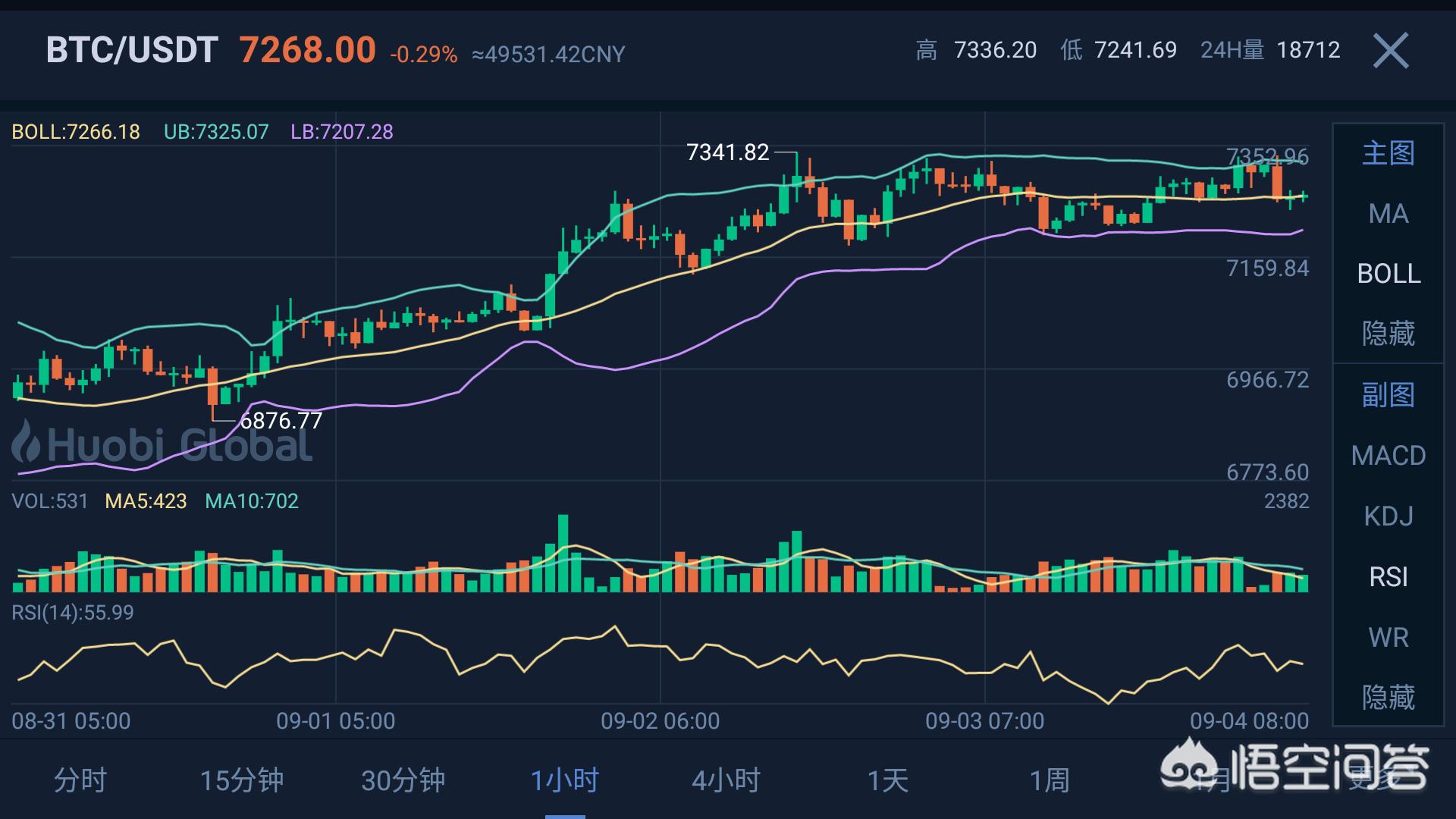Switch to 15分钟 interval tab

coord(242,780)
